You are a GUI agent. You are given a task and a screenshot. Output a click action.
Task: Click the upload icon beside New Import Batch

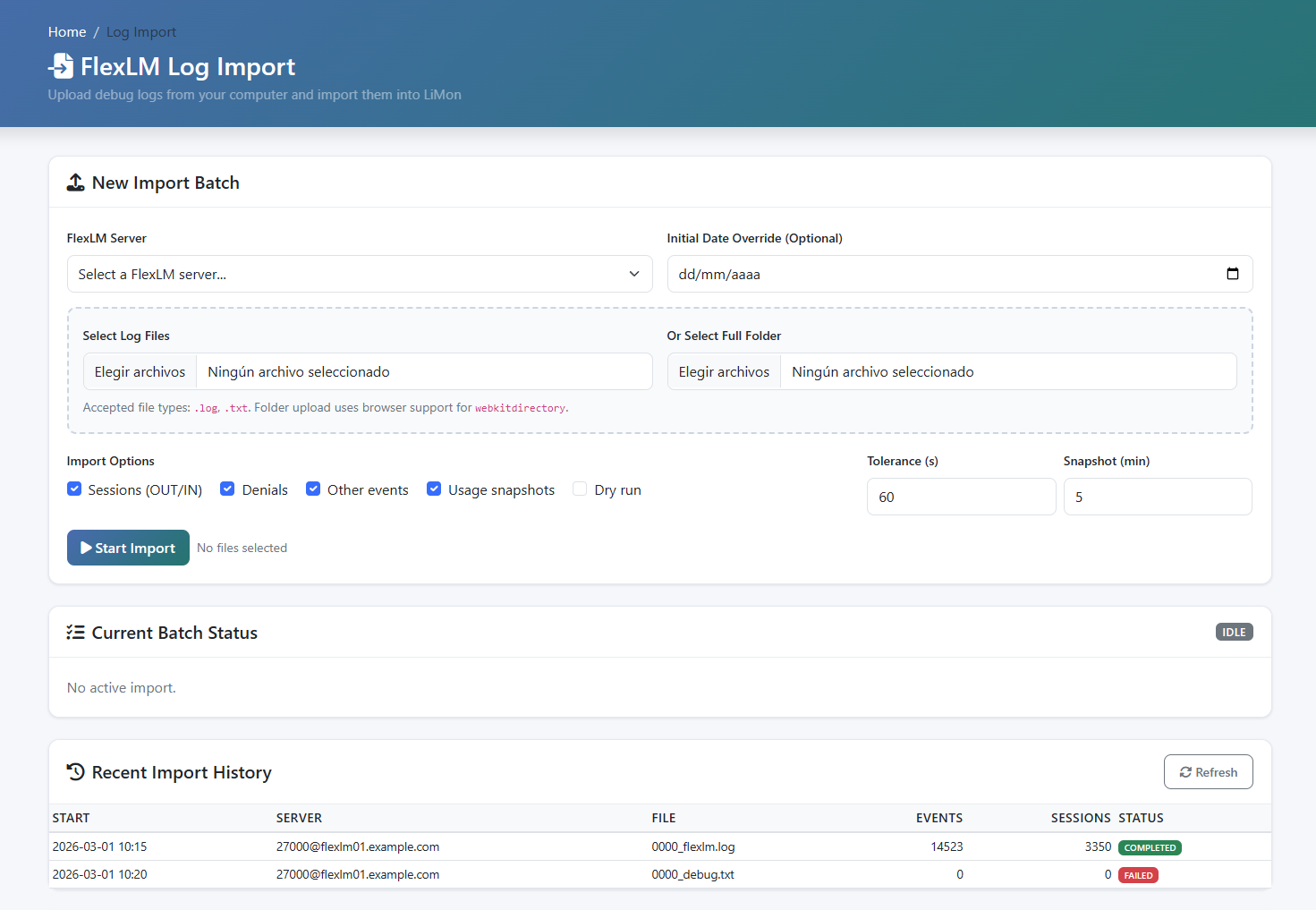(77, 182)
